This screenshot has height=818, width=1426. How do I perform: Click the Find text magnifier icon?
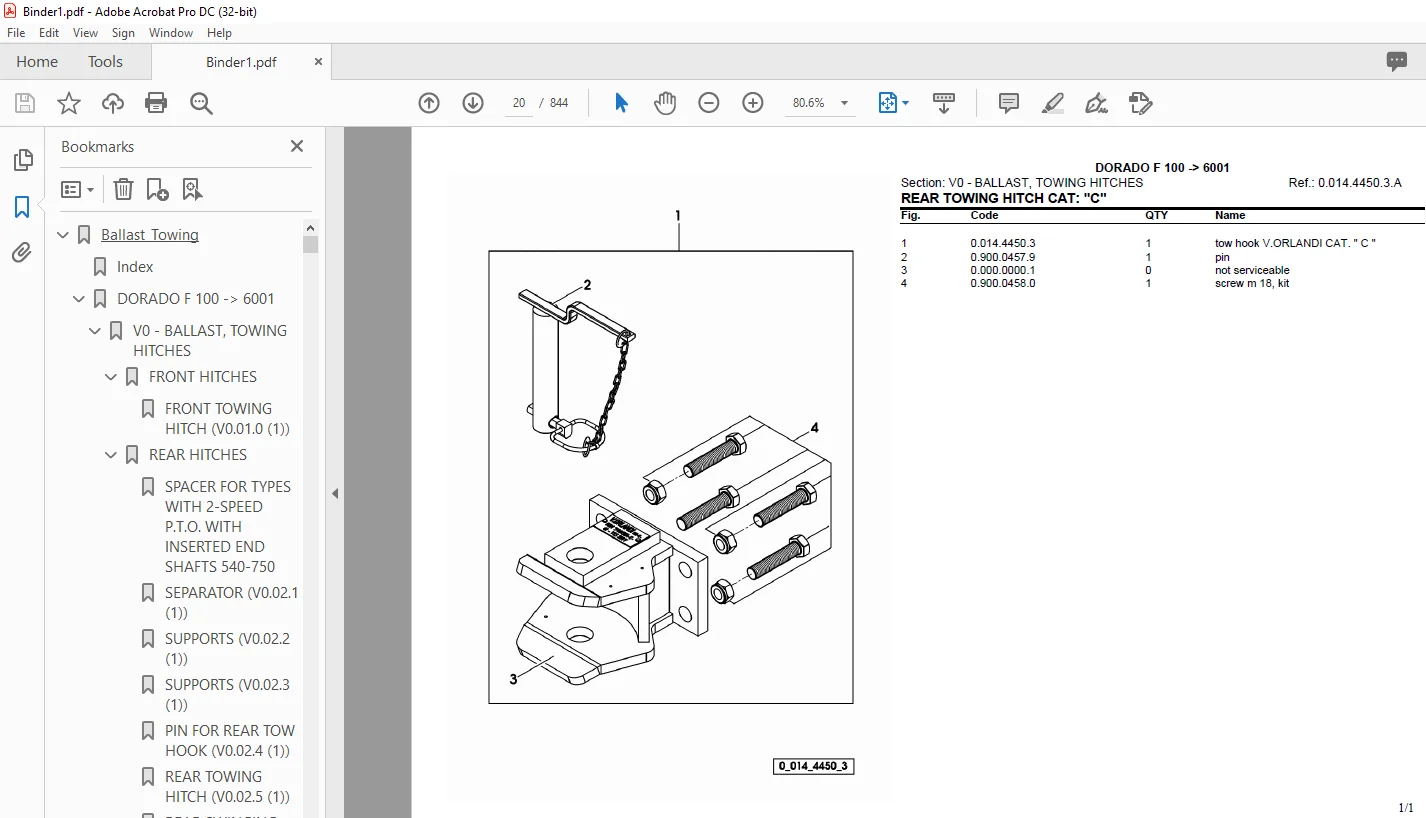pos(201,103)
